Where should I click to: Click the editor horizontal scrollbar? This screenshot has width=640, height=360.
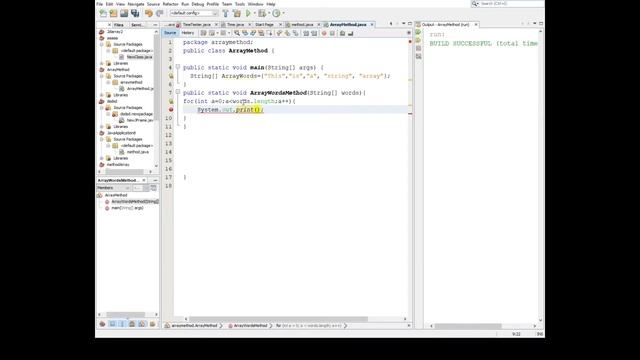click(x=278, y=319)
